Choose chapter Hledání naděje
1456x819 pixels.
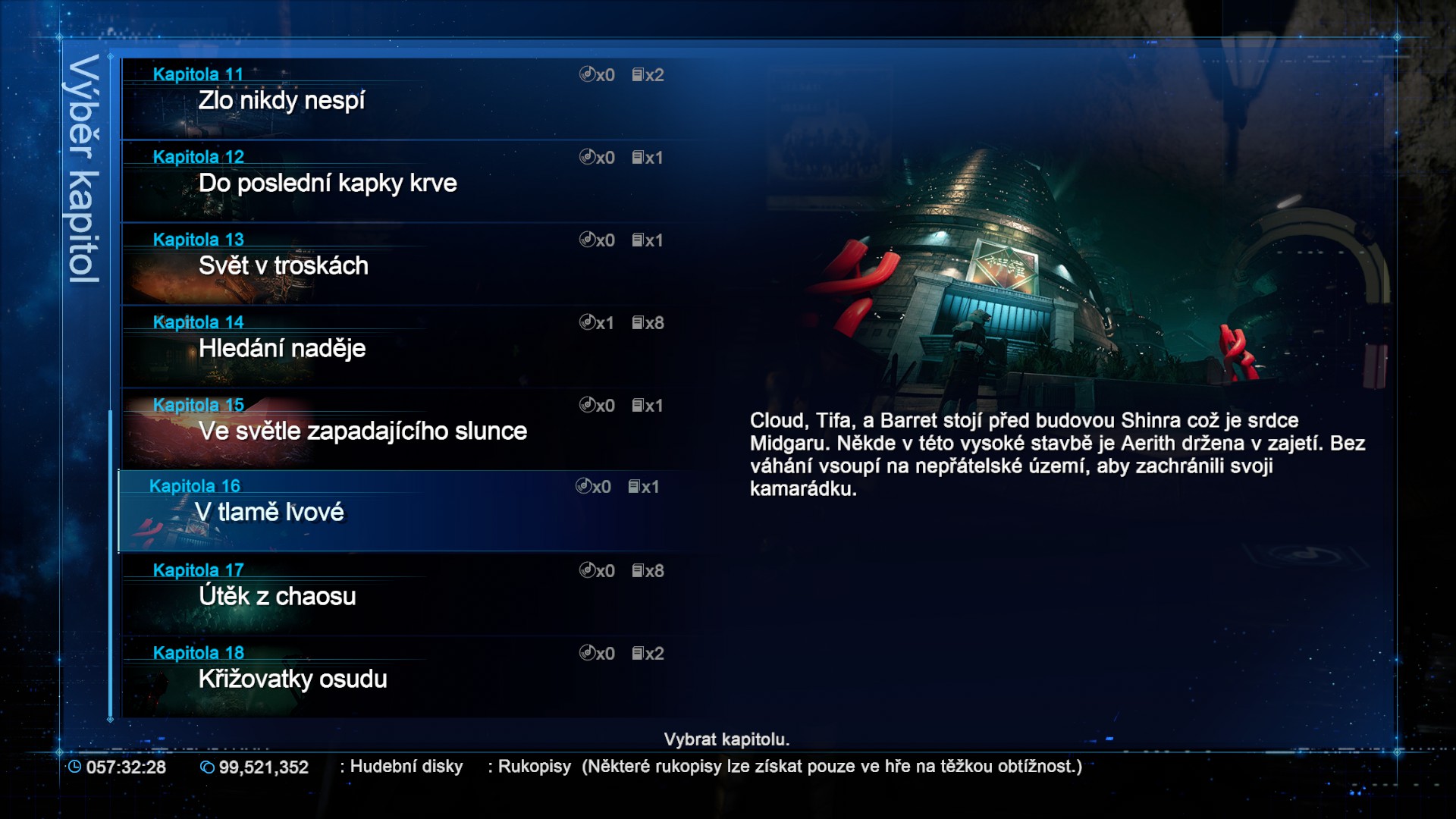coord(409,347)
